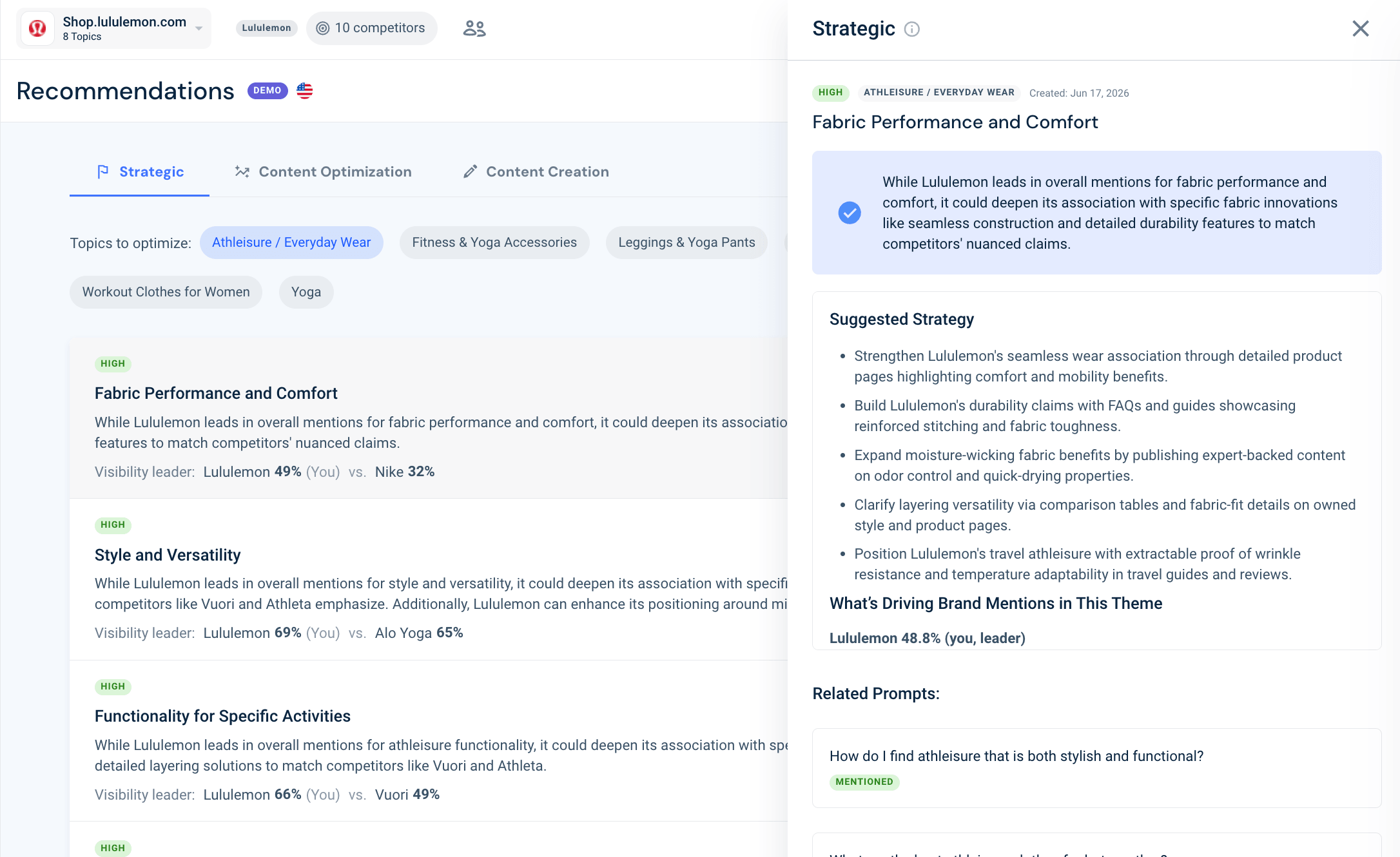Select Fitness & Yoga Accessories topic chip
The image size is (1400, 857).
(494, 243)
